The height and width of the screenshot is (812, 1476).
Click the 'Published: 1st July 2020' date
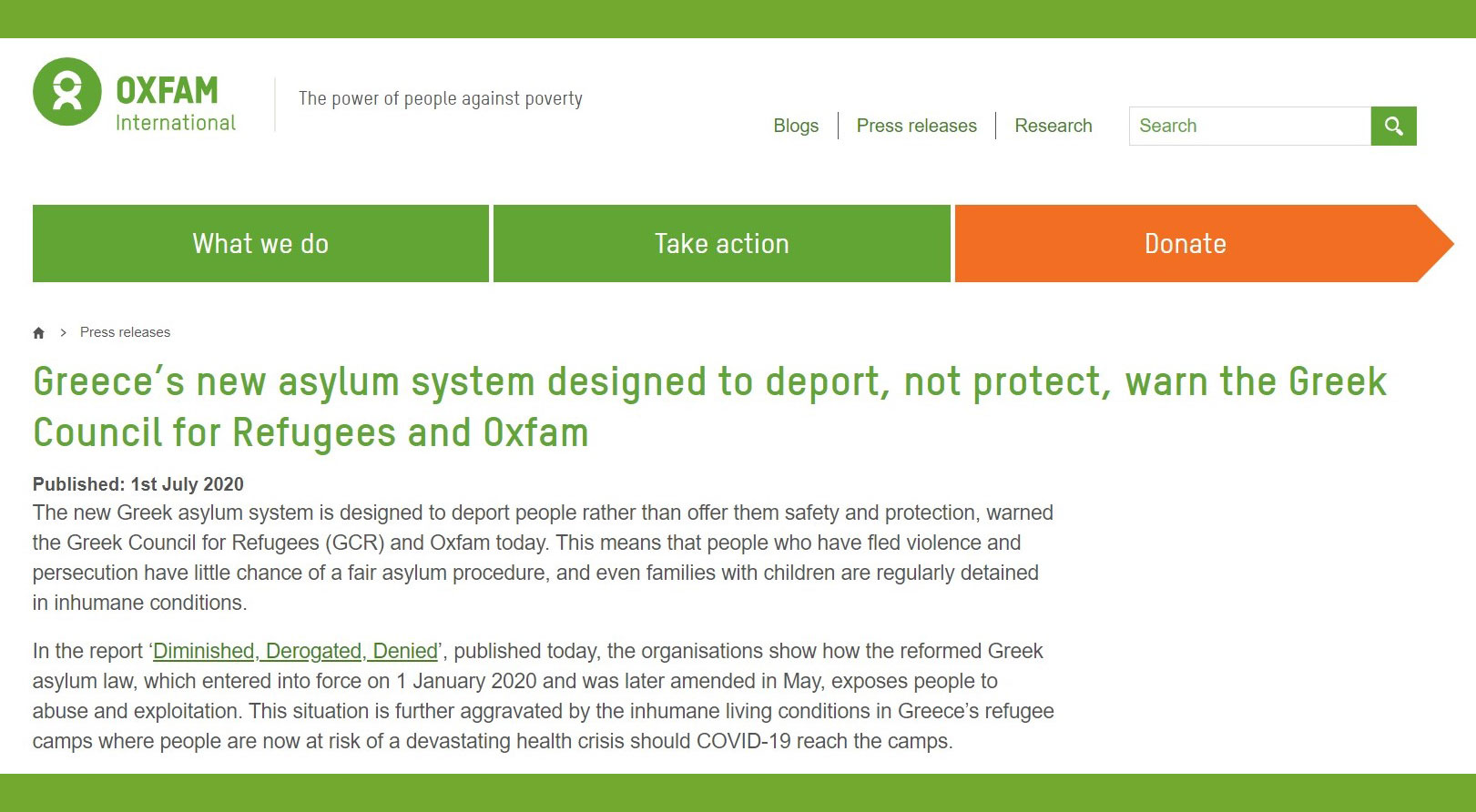click(138, 484)
